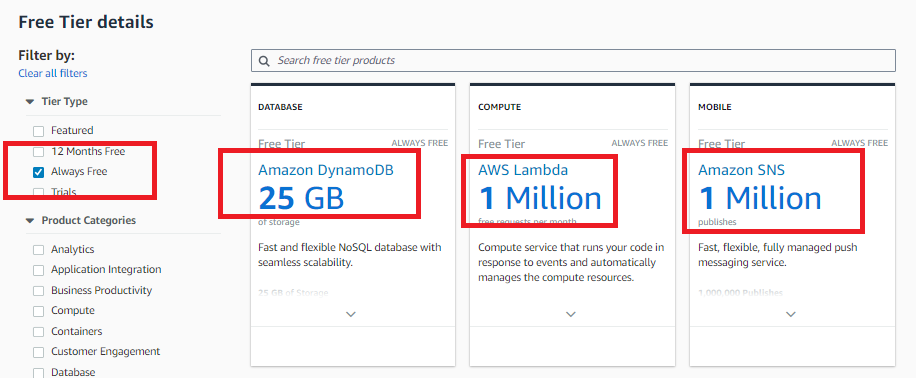The width and height of the screenshot is (916, 378).
Task: Click the 25 GB storage text
Action: pyautogui.click(x=301, y=198)
